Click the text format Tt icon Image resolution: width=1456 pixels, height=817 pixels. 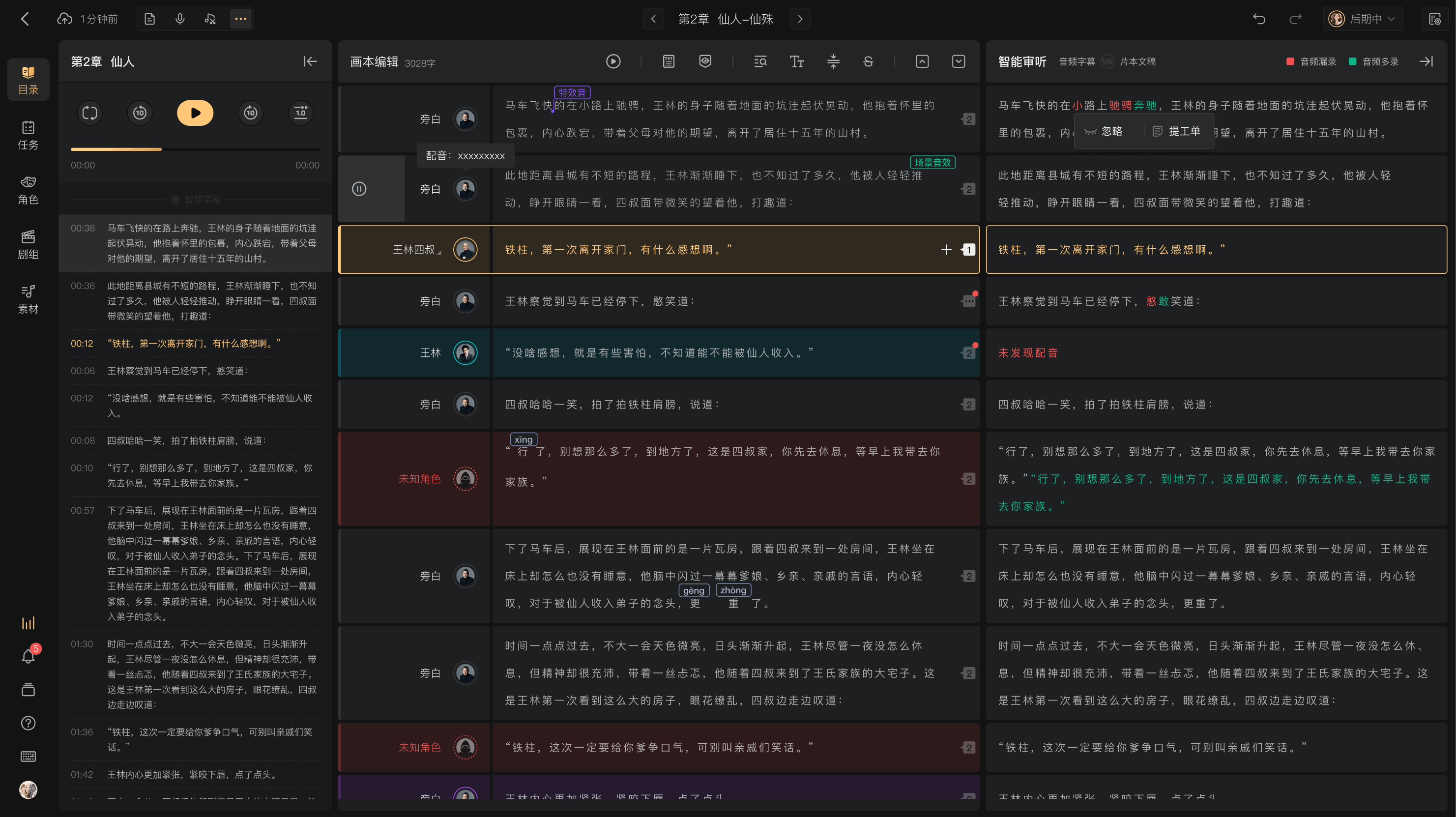tap(797, 61)
